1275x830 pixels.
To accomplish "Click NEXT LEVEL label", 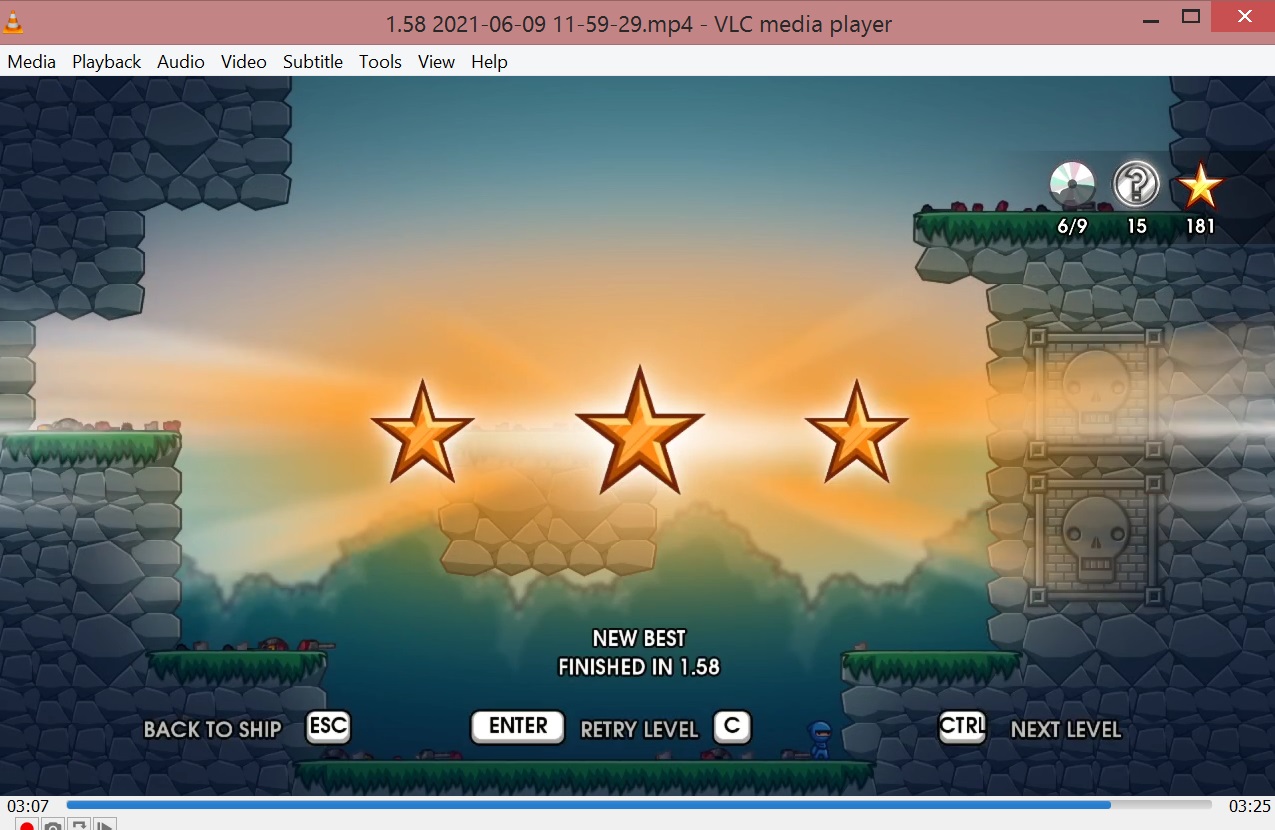I will click(x=1066, y=729).
